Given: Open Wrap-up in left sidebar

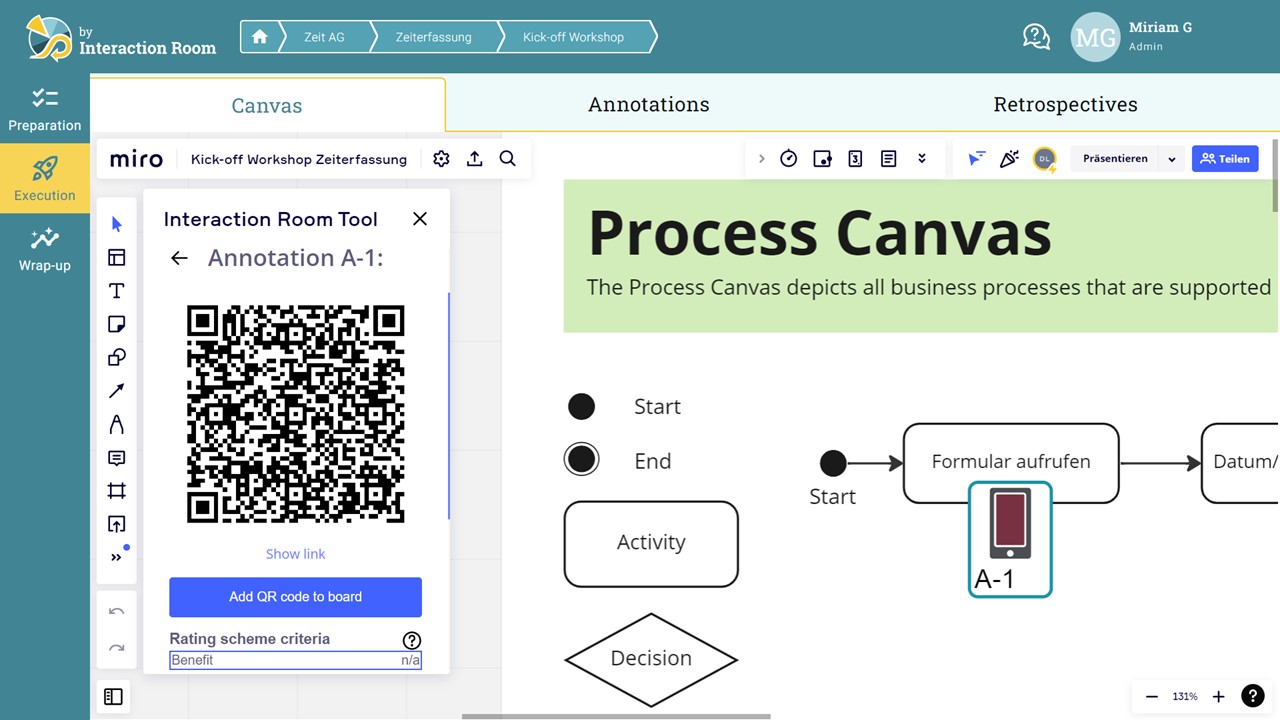Looking at the screenshot, I should (x=45, y=249).
